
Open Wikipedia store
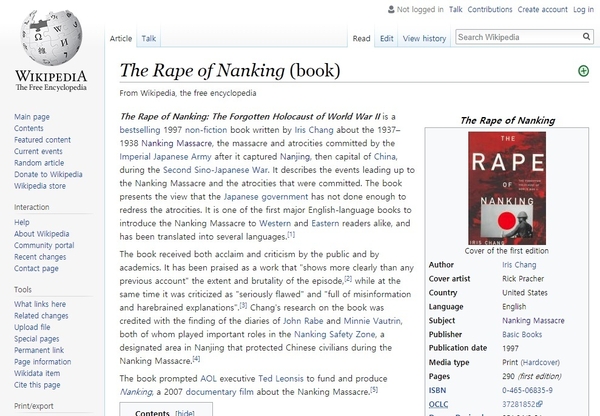[x=40, y=186]
